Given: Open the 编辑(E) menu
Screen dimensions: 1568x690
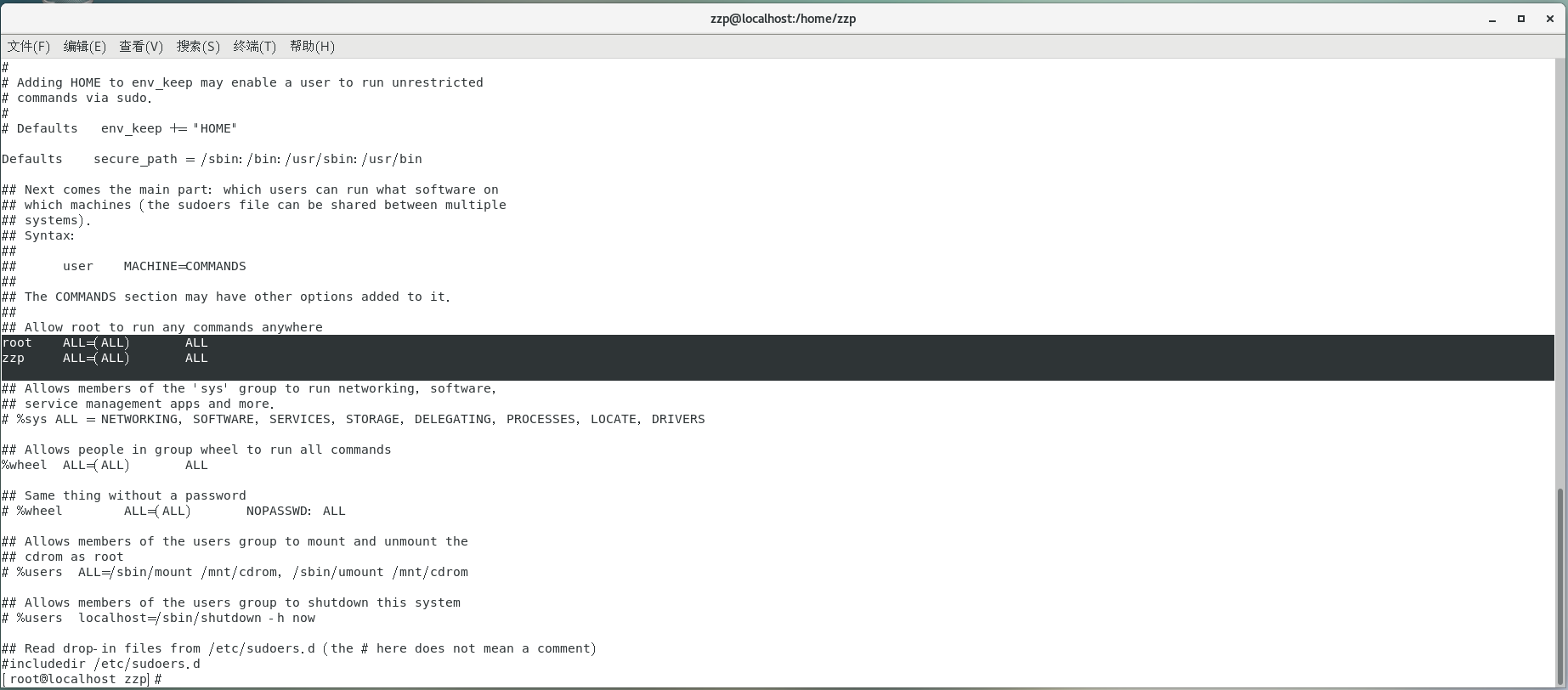Looking at the screenshot, I should point(85,46).
